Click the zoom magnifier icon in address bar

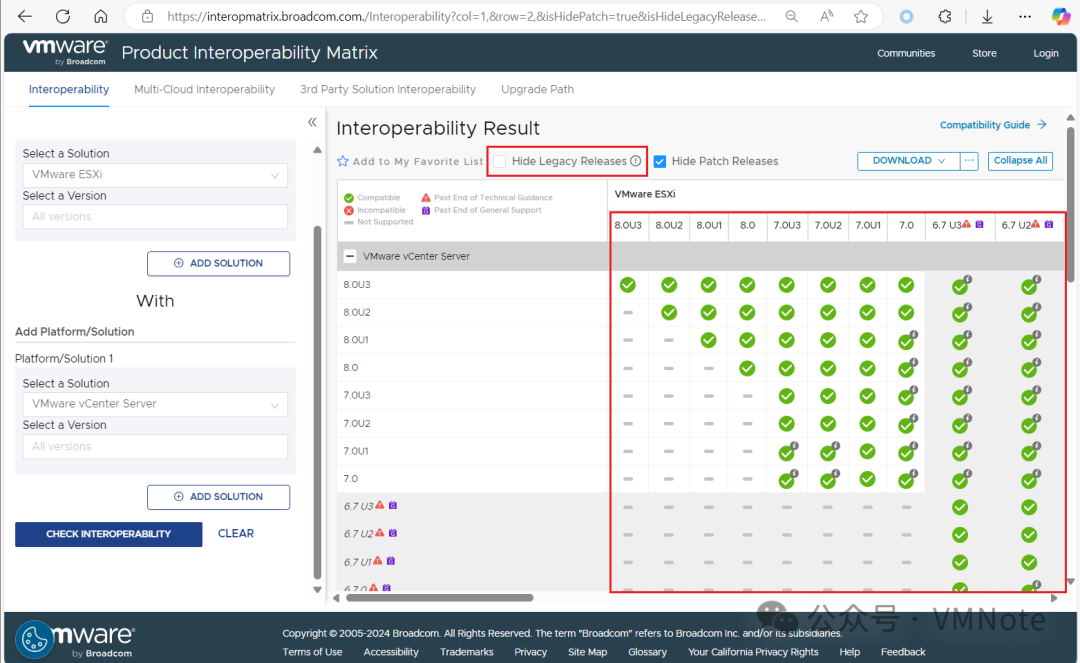point(792,17)
